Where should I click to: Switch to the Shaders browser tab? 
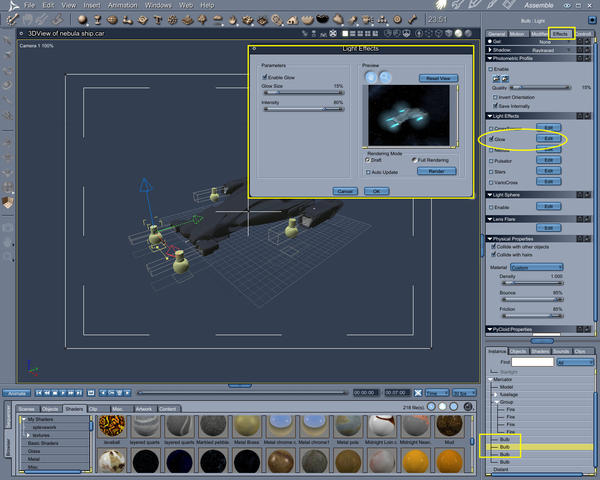[74, 409]
